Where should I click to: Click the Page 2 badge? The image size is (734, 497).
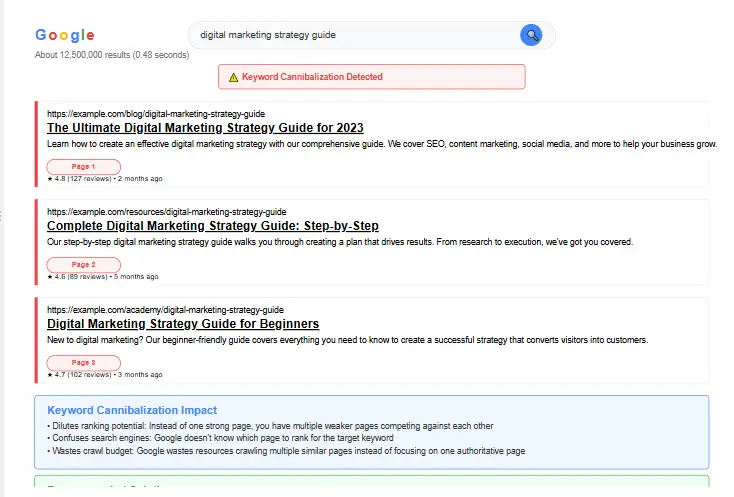83,264
